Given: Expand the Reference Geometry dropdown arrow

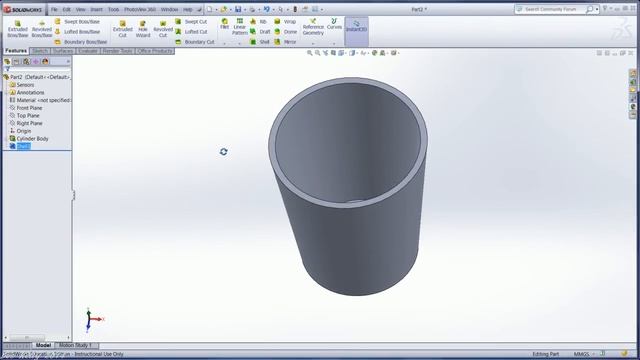Looking at the screenshot, I should (x=313, y=43).
